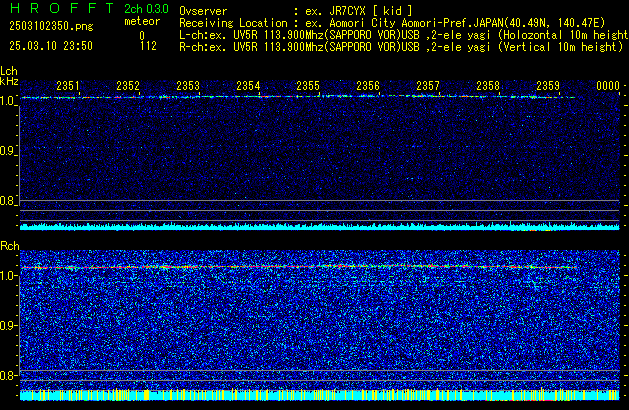
Task: Click the HROFFT title text
Action: pos(62,8)
